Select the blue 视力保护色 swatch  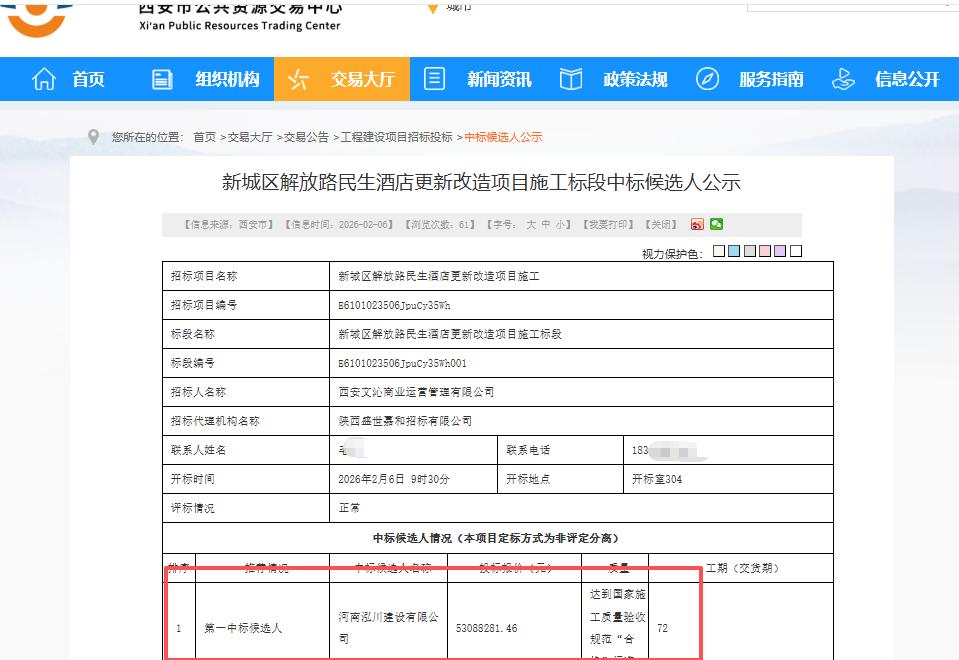(734, 250)
